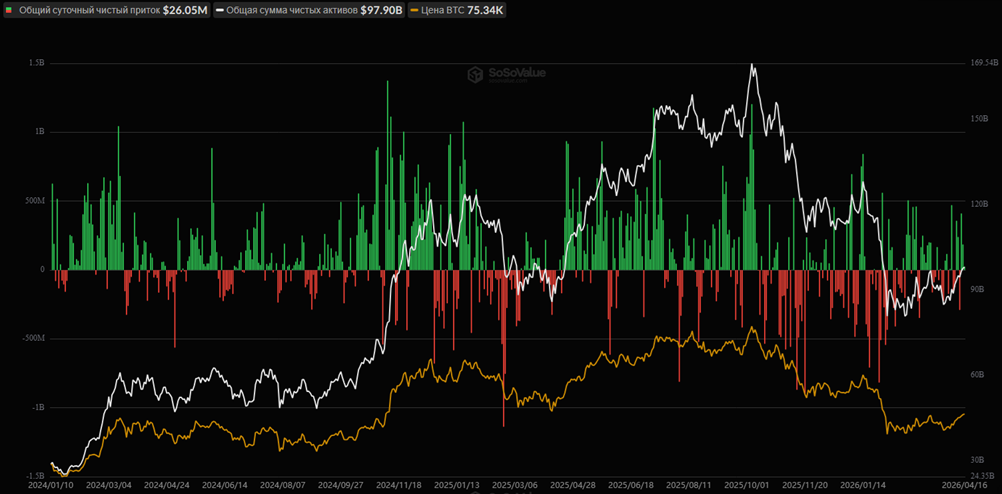
Task: Click the 2025/06/18 date axis label
Action: pos(630,485)
